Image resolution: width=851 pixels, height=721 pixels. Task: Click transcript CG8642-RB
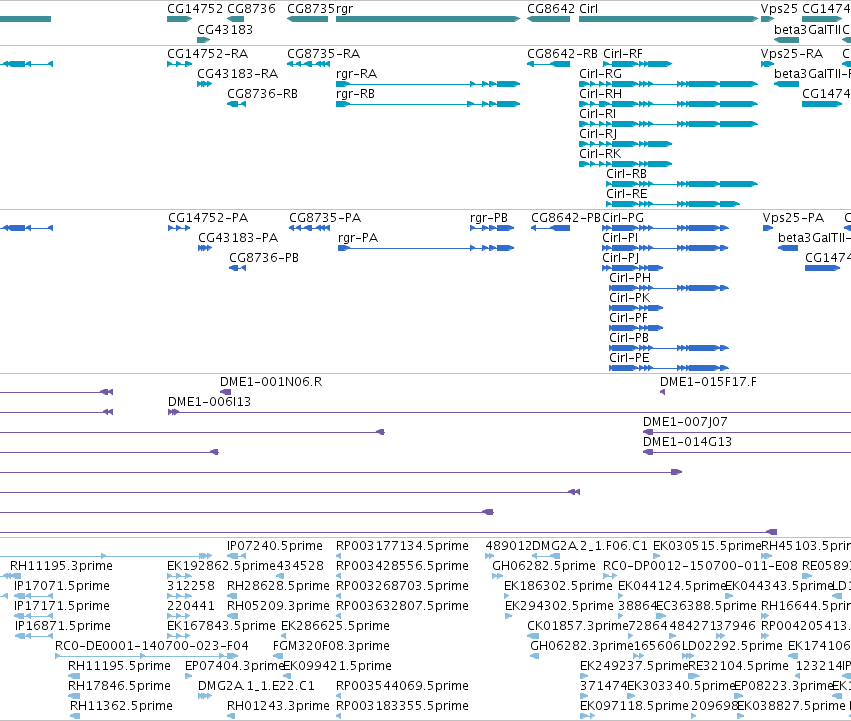(548, 64)
